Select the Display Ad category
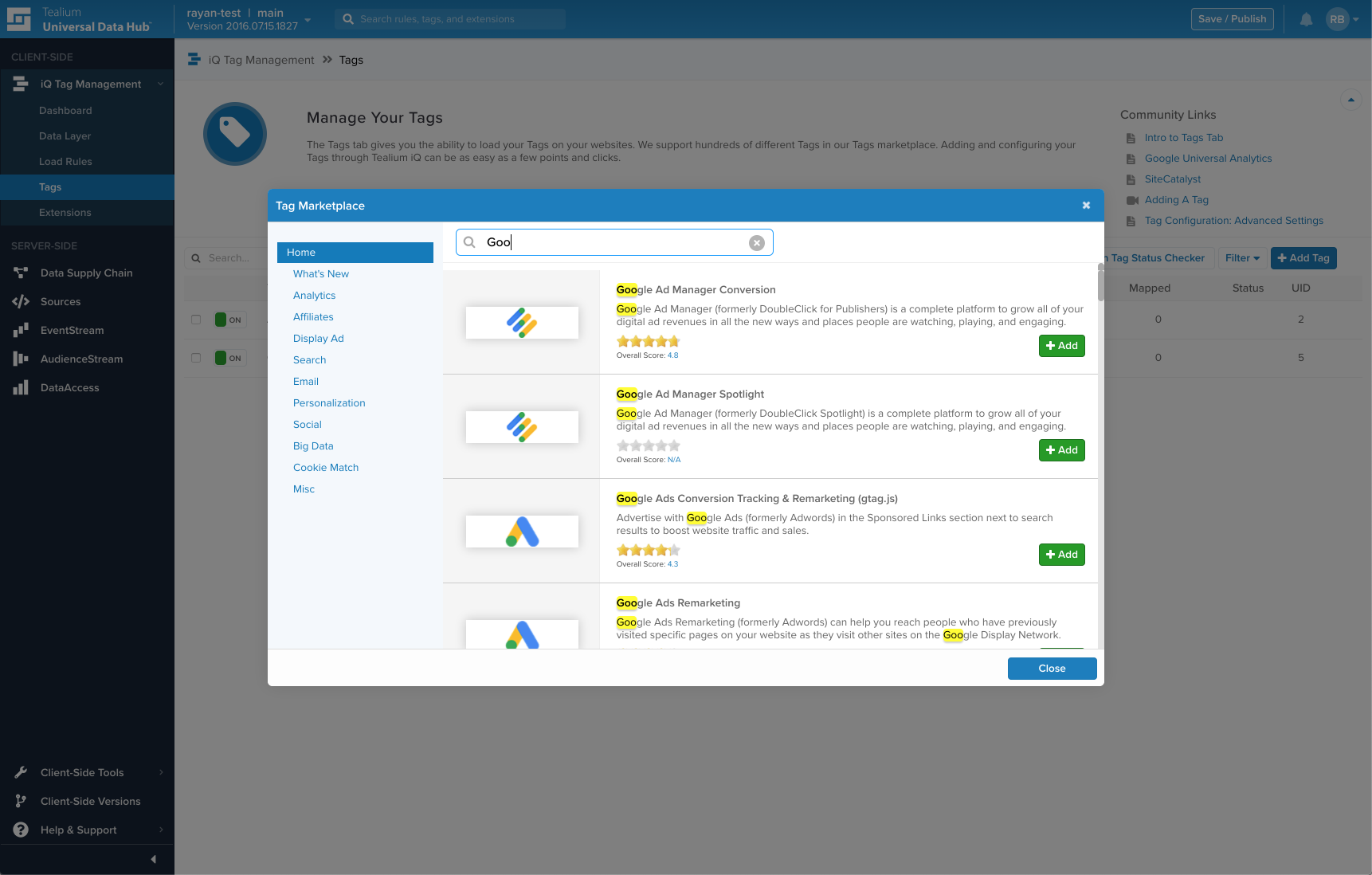Viewport: 1372px width, 875px height. [x=319, y=339]
